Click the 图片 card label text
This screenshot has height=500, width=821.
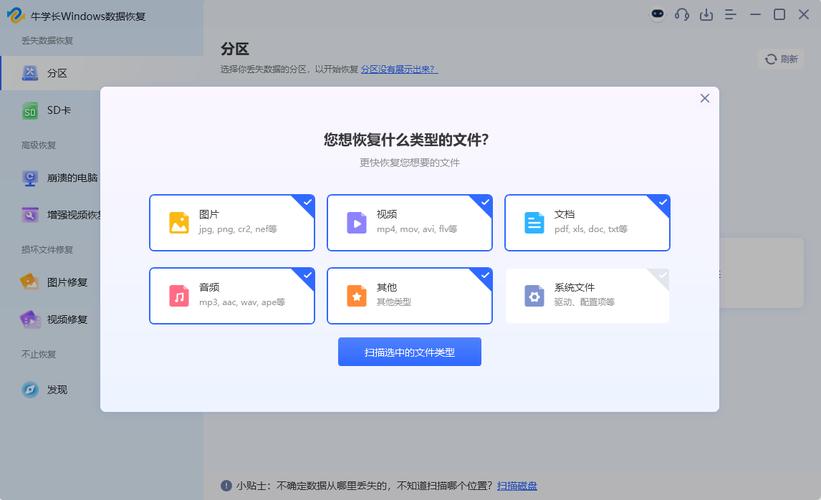pyautogui.click(x=209, y=214)
